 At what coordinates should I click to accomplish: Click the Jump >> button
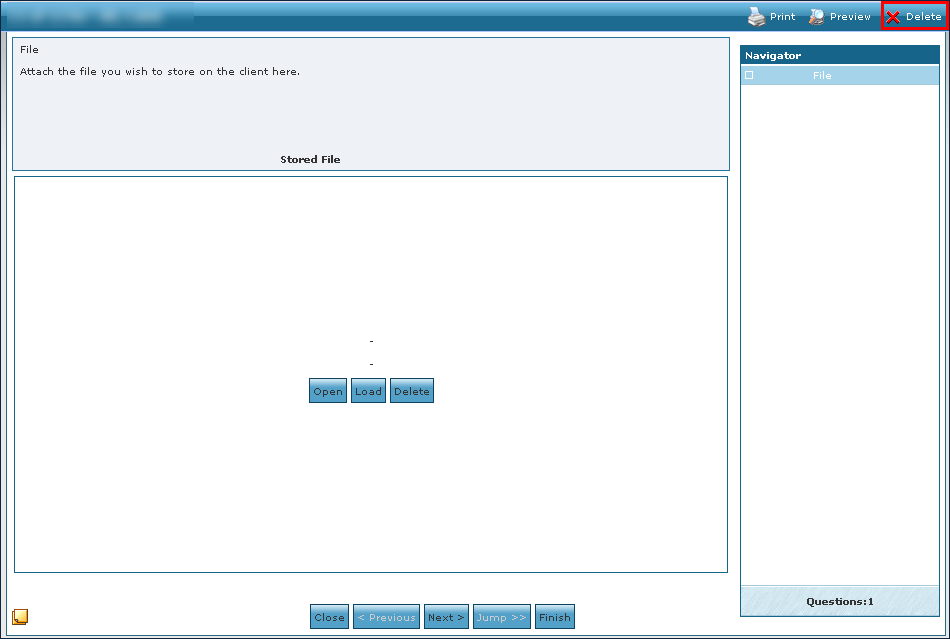point(501,617)
